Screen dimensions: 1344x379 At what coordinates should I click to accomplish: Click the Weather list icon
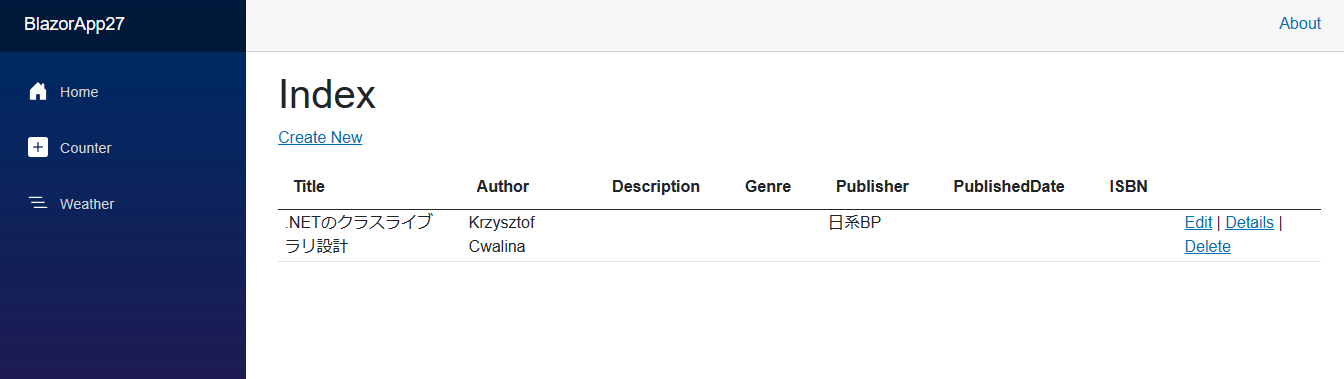38,204
